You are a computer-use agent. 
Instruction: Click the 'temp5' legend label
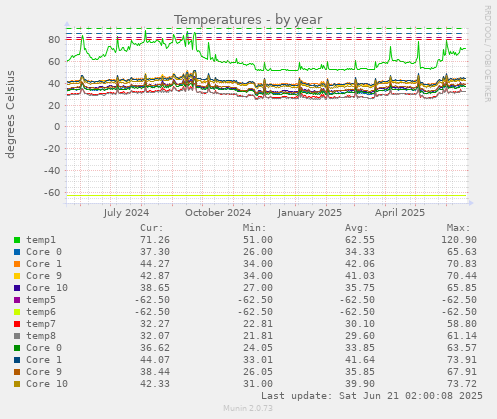click(x=41, y=300)
